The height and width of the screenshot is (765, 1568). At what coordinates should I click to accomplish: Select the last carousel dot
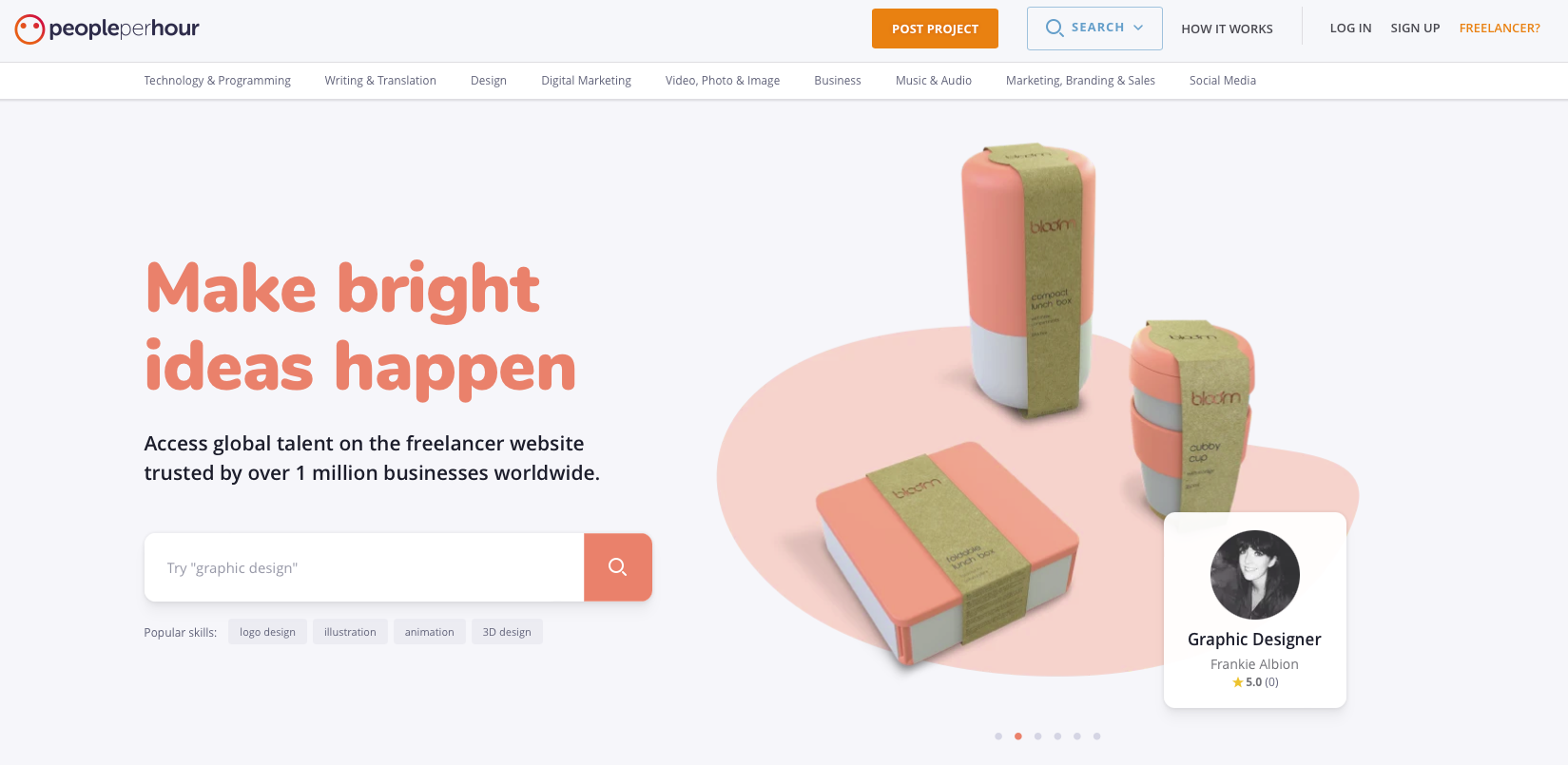1097,736
